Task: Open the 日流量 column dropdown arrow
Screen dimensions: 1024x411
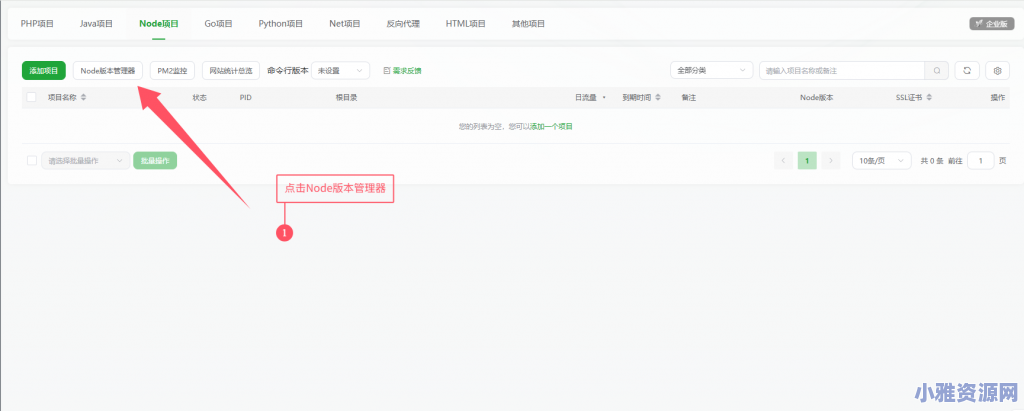Action: coord(604,97)
